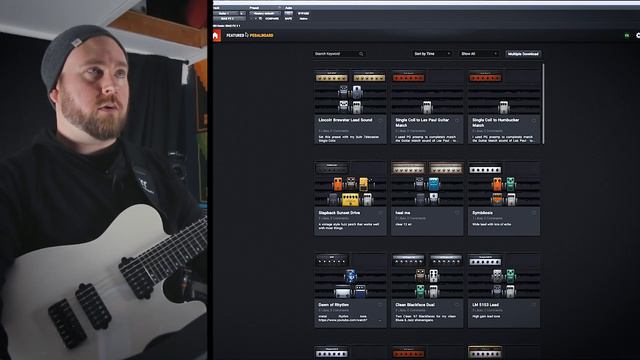Open the 'heal me' preset title
Viewport: 640px width, 360px height.
(402, 213)
